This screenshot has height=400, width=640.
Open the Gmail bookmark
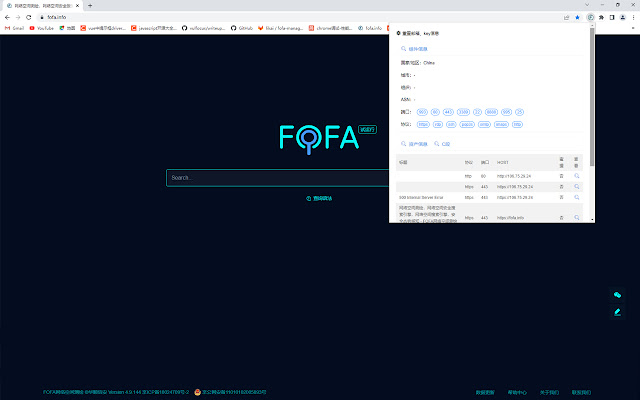pos(14,28)
